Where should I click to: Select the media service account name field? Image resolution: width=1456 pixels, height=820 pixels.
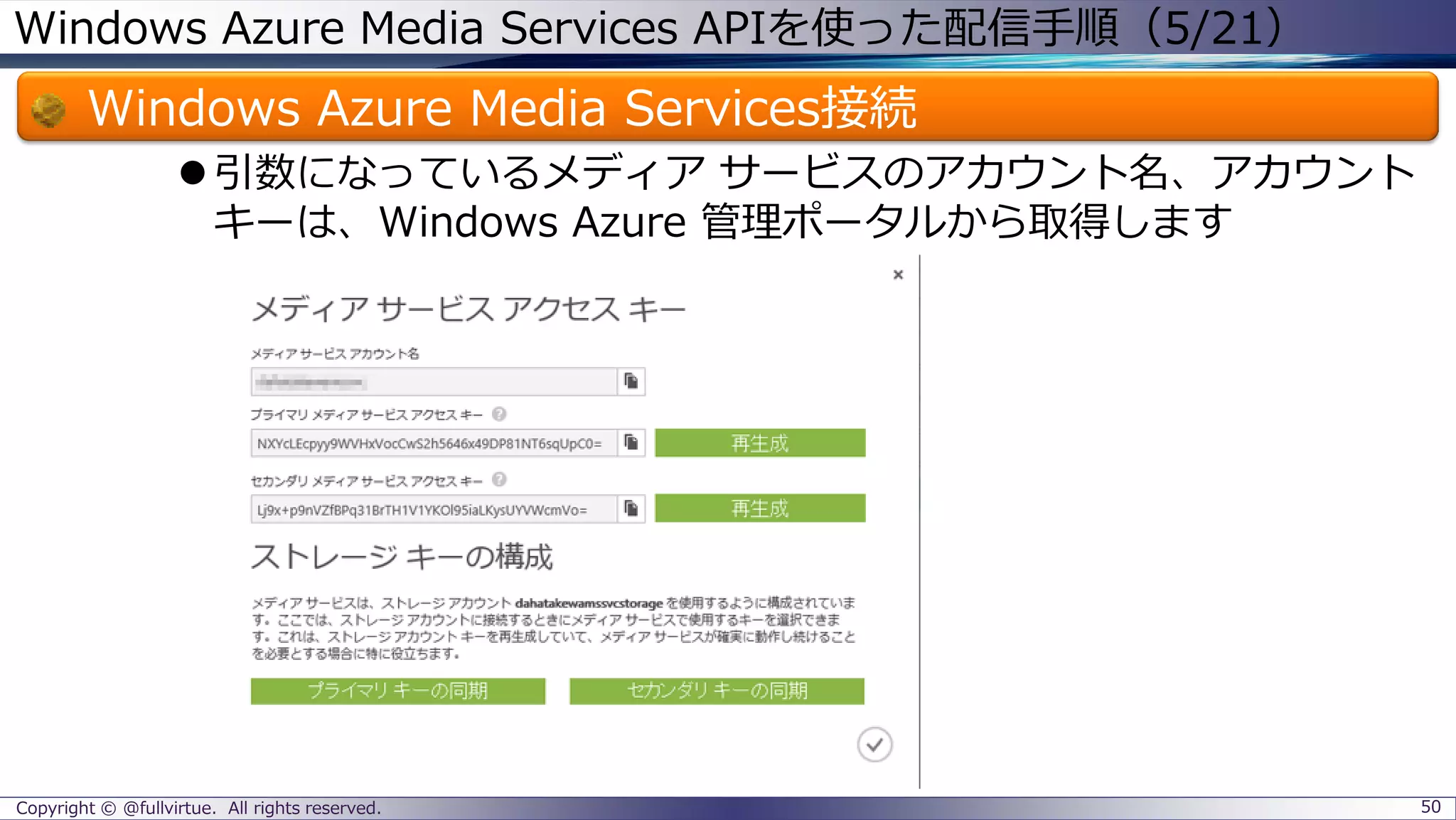click(434, 382)
